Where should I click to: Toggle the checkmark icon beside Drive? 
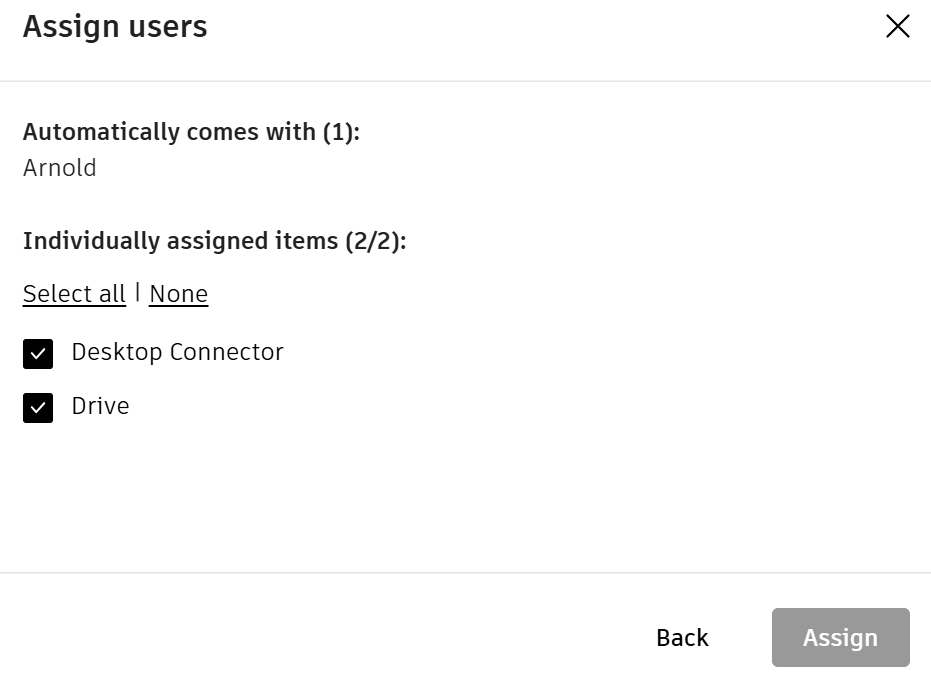click(x=38, y=408)
